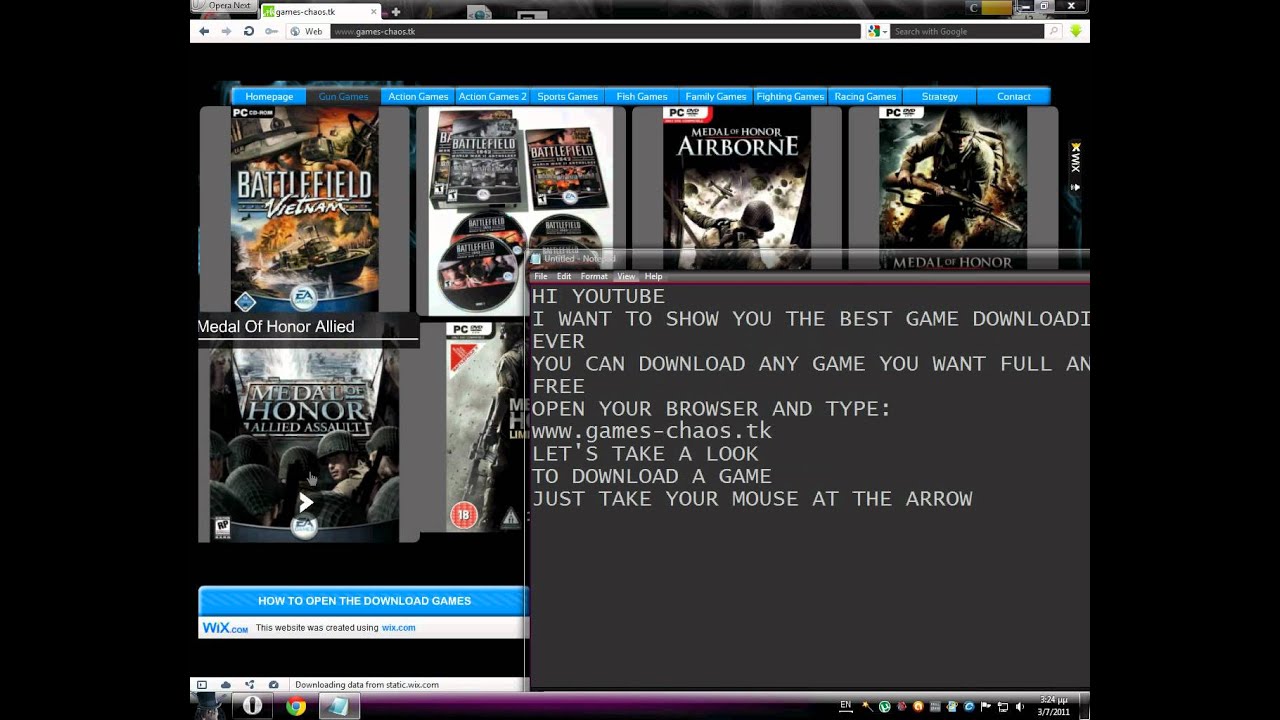Click the Opera forward arrow button

pos(226,31)
